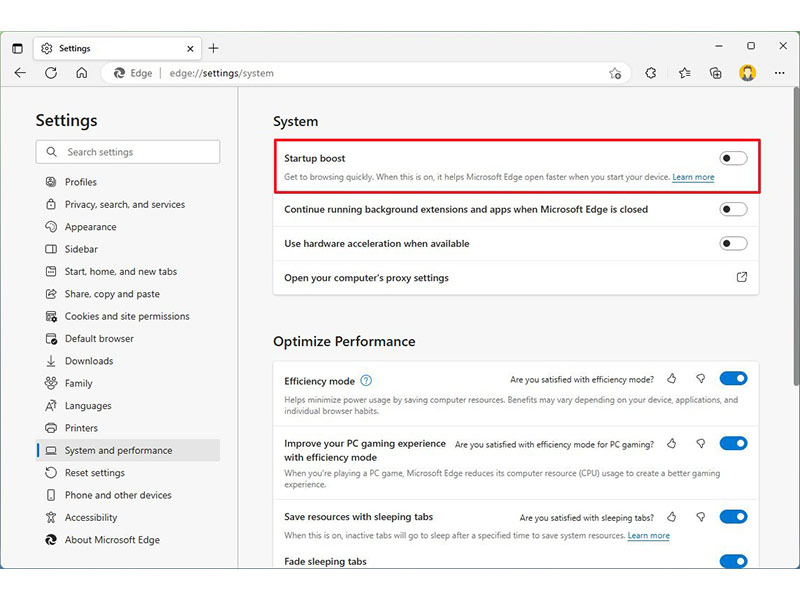This screenshot has width=800, height=600.
Task: Open Settings and more ellipsis menu
Action: (x=779, y=73)
